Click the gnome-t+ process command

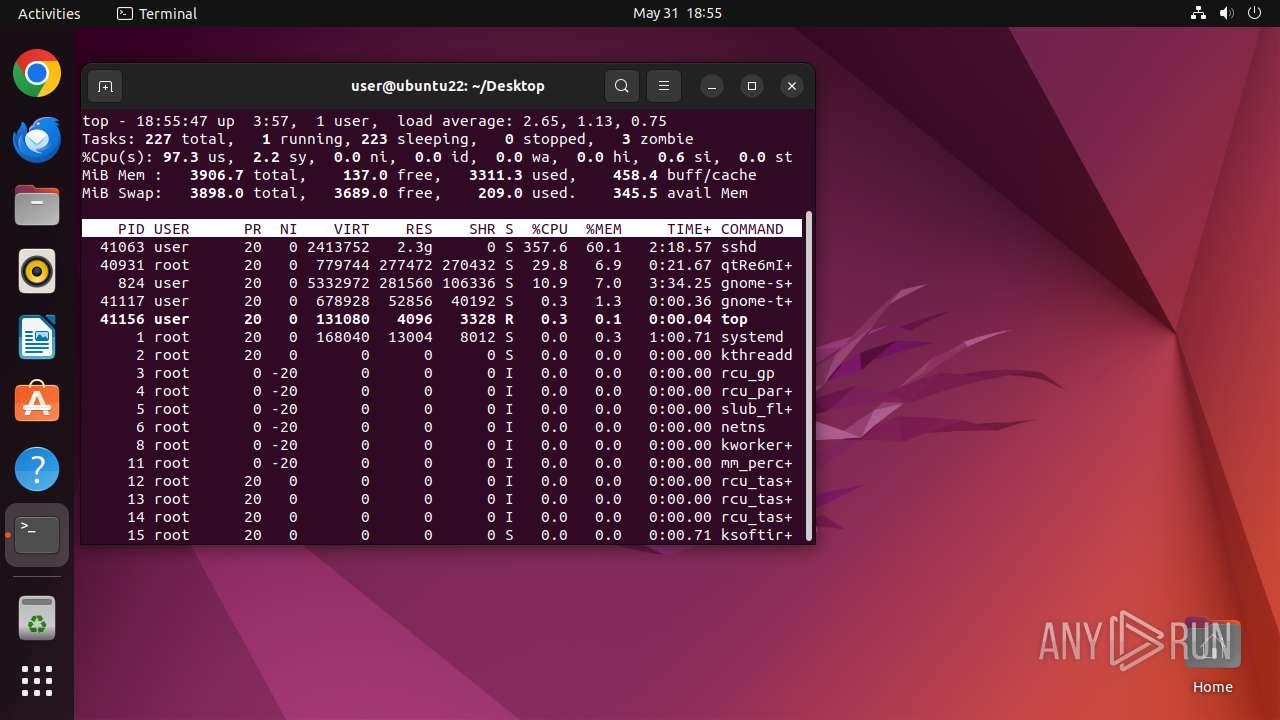pyautogui.click(x=756, y=301)
